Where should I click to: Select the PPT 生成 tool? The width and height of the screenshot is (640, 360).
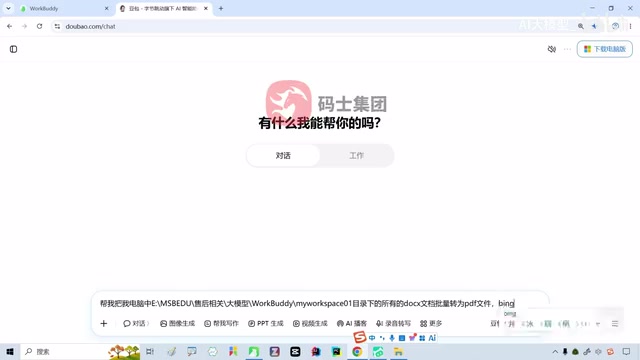266,323
